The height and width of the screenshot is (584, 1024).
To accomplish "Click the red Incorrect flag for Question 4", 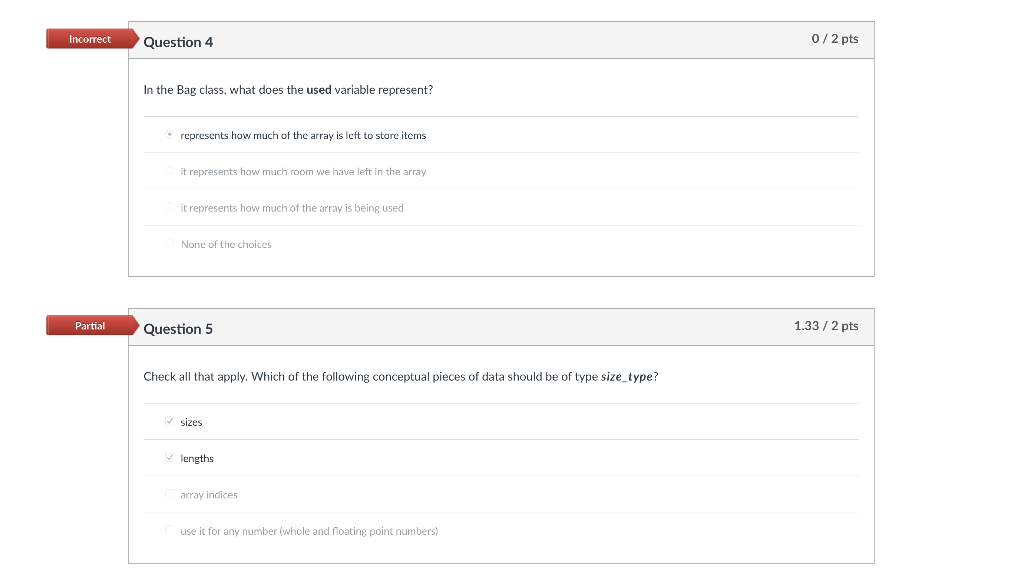I will click(x=89, y=39).
